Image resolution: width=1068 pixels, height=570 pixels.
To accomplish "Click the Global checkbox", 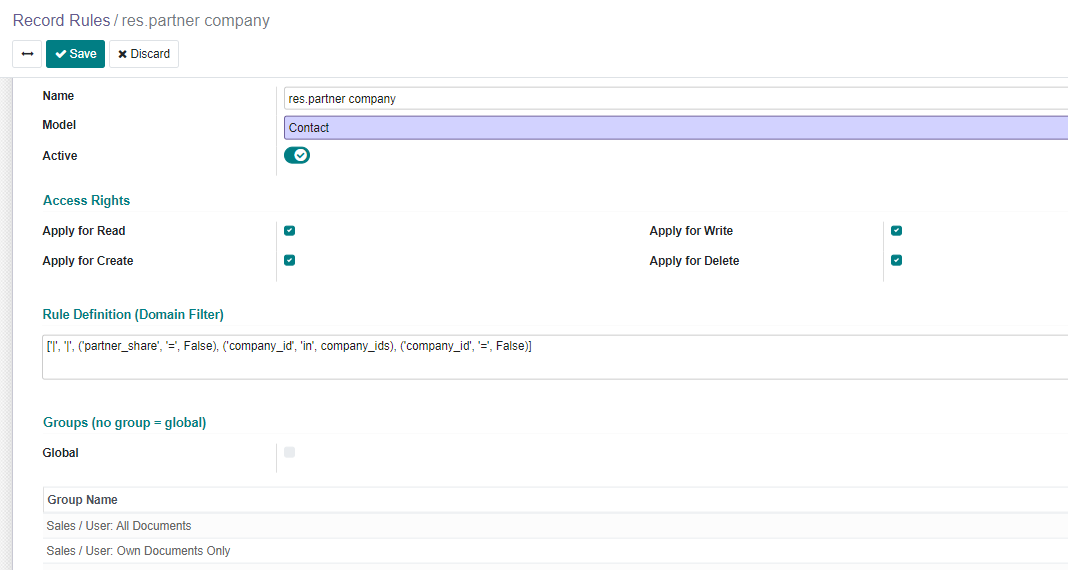I will pos(290,453).
